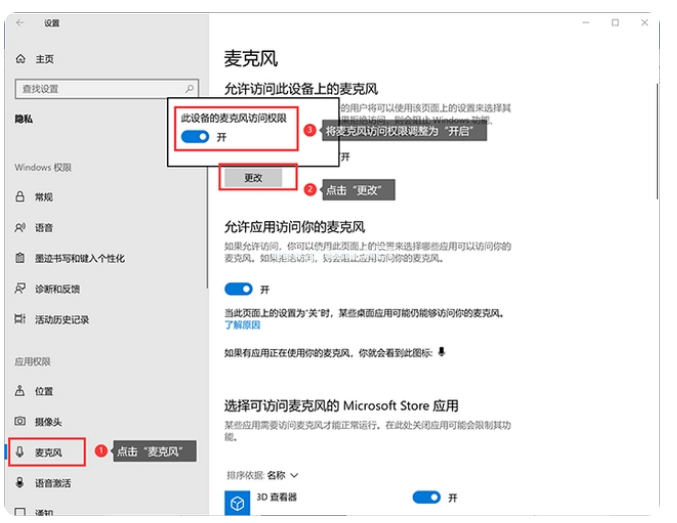
Task: Open the 了解原因 link
Action: coord(241,326)
